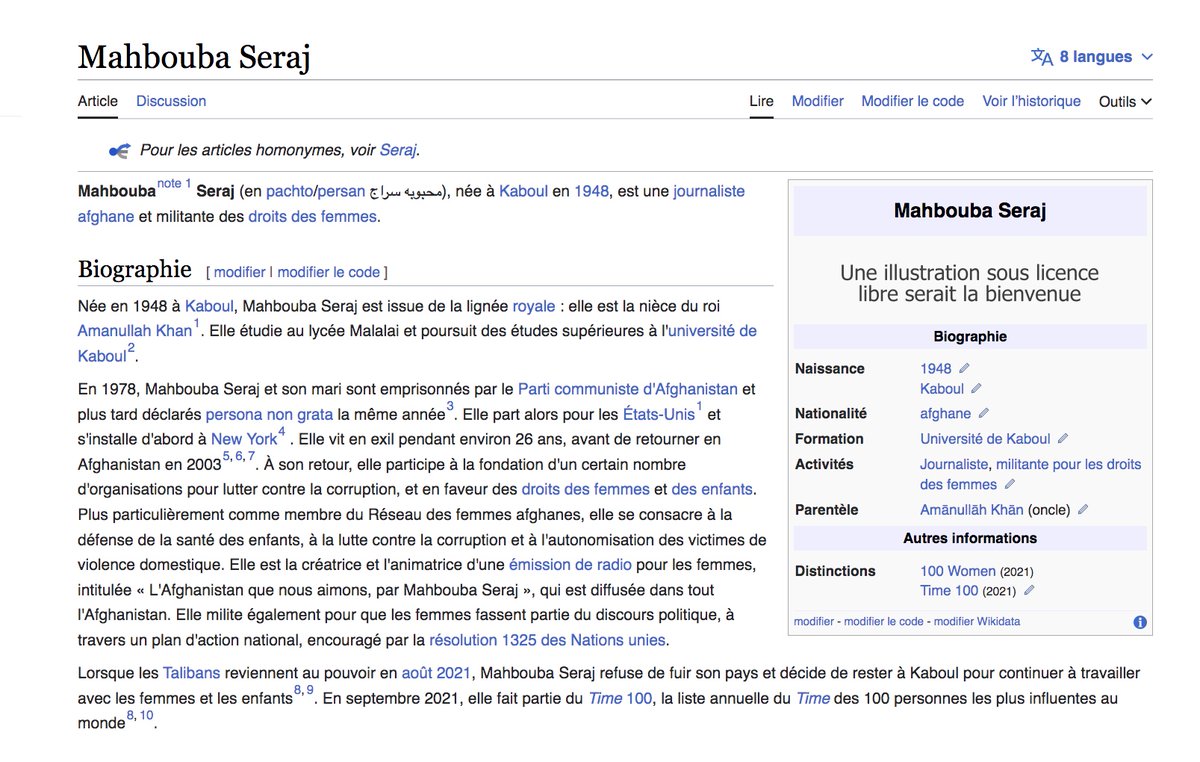This screenshot has width=1200, height=762.
Task: Click modifier Wikidata link
Action: [x=977, y=621]
